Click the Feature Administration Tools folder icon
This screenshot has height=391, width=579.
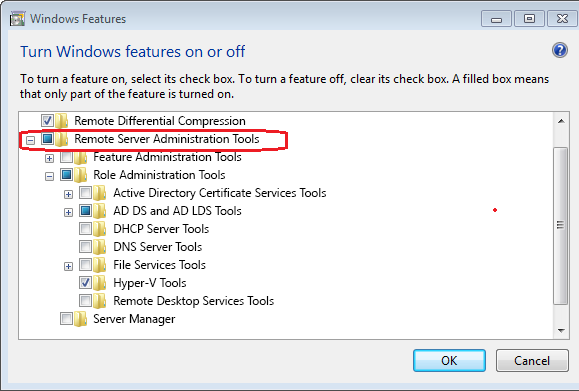pyautogui.click(x=80, y=157)
